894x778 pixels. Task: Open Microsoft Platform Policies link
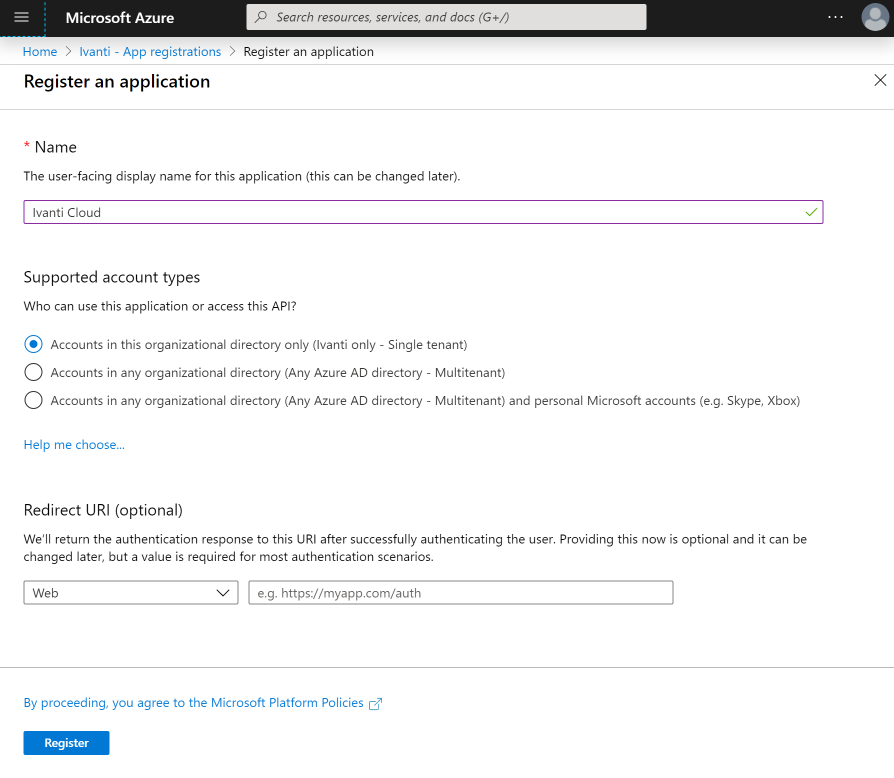(x=193, y=703)
